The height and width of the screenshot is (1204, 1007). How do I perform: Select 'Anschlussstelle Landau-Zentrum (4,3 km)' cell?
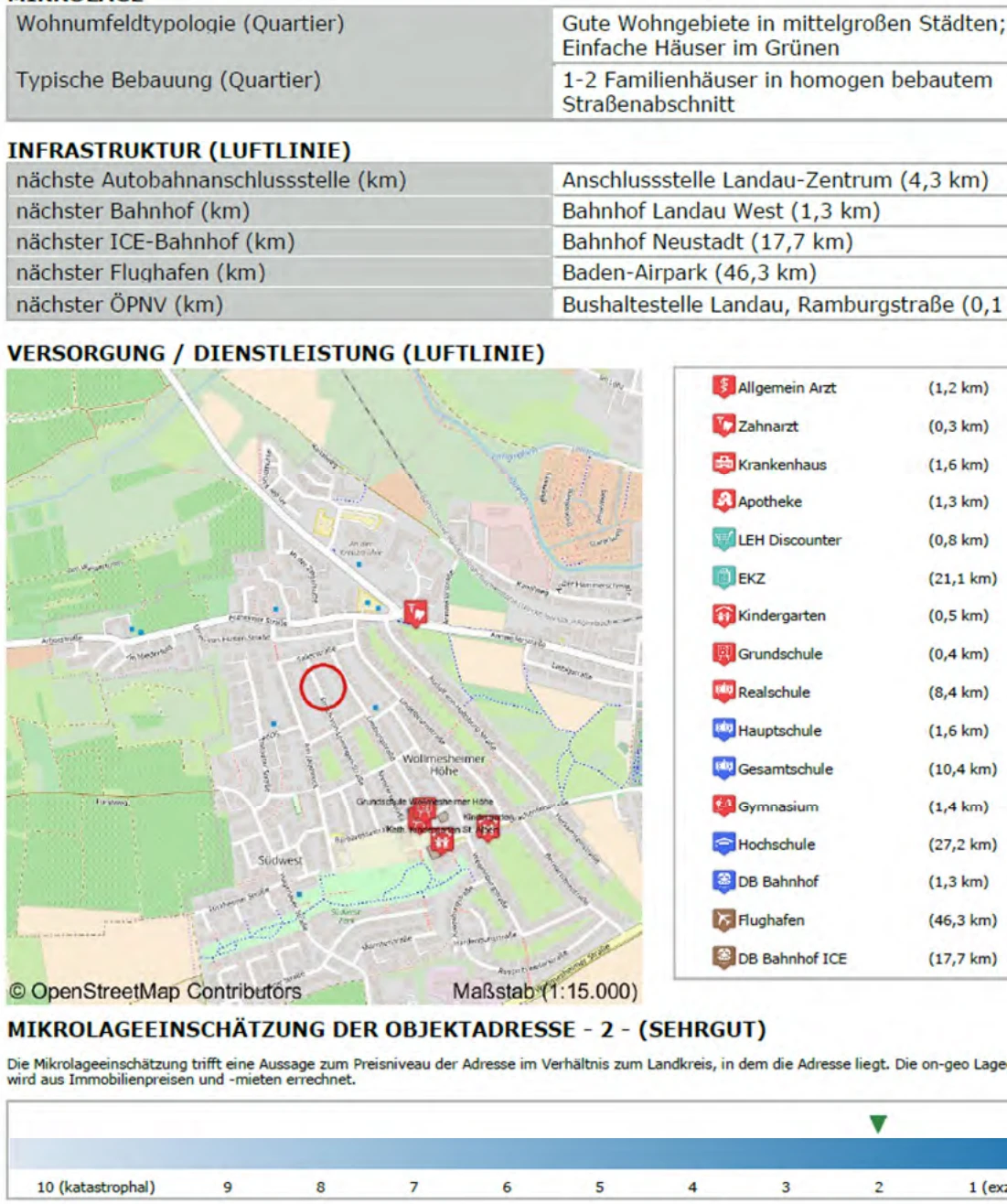point(779,180)
